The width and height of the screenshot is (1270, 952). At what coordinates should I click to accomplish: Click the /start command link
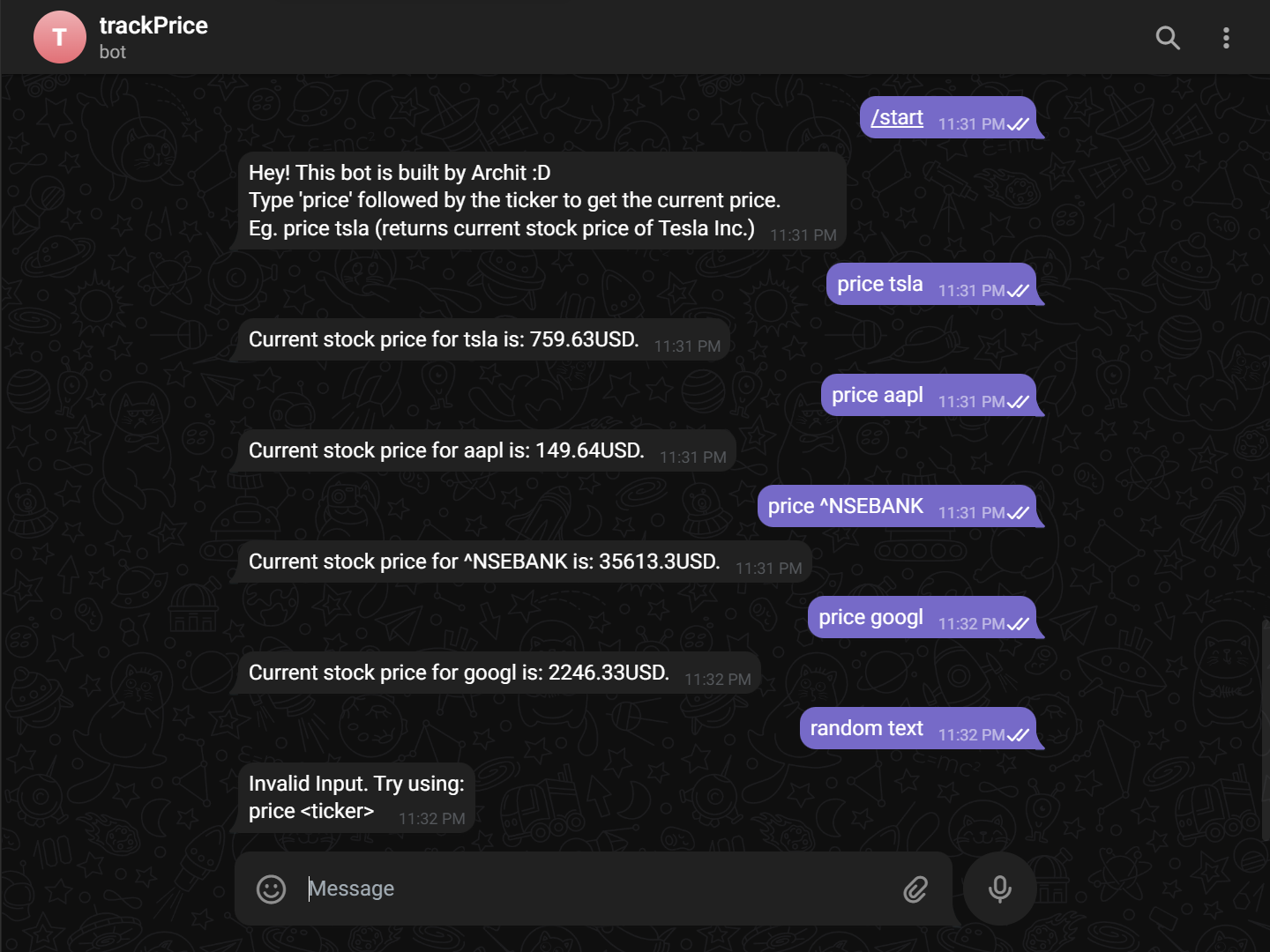tap(896, 117)
